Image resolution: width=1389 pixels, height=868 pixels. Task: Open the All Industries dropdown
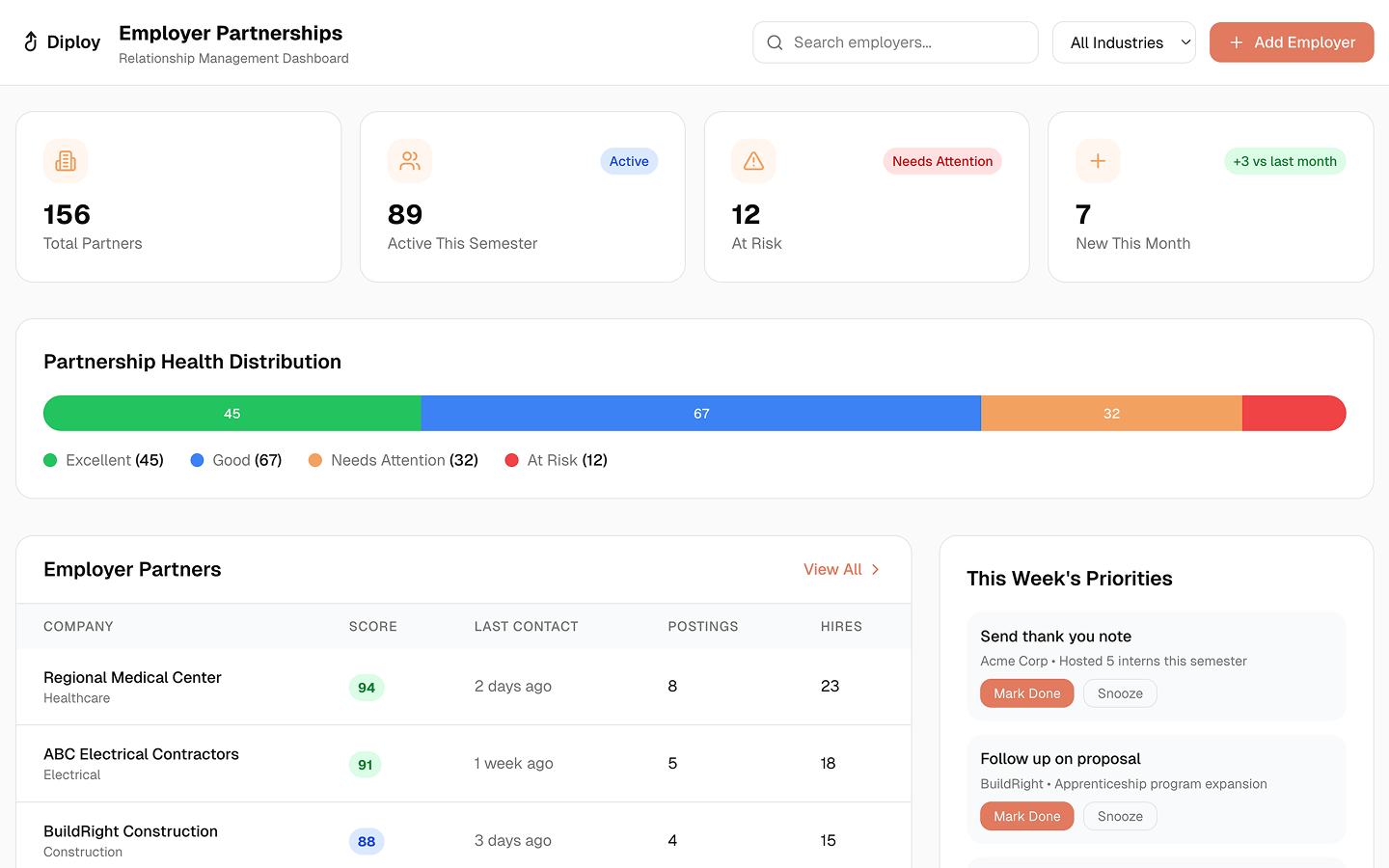point(1124,42)
